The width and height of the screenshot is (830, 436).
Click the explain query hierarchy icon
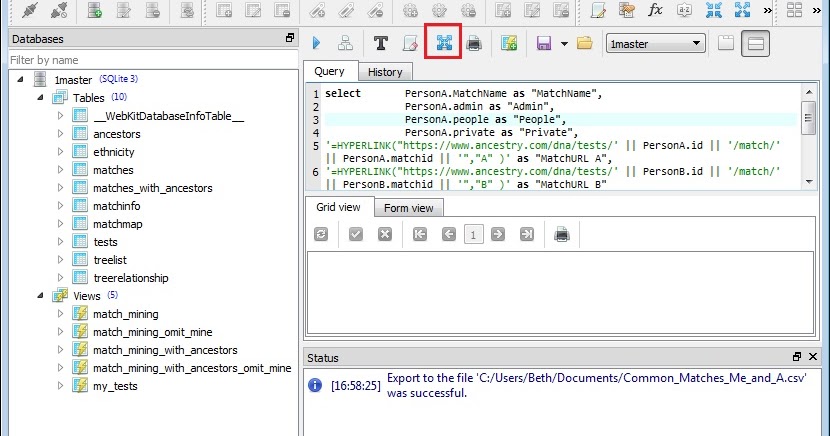(x=345, y=43)
